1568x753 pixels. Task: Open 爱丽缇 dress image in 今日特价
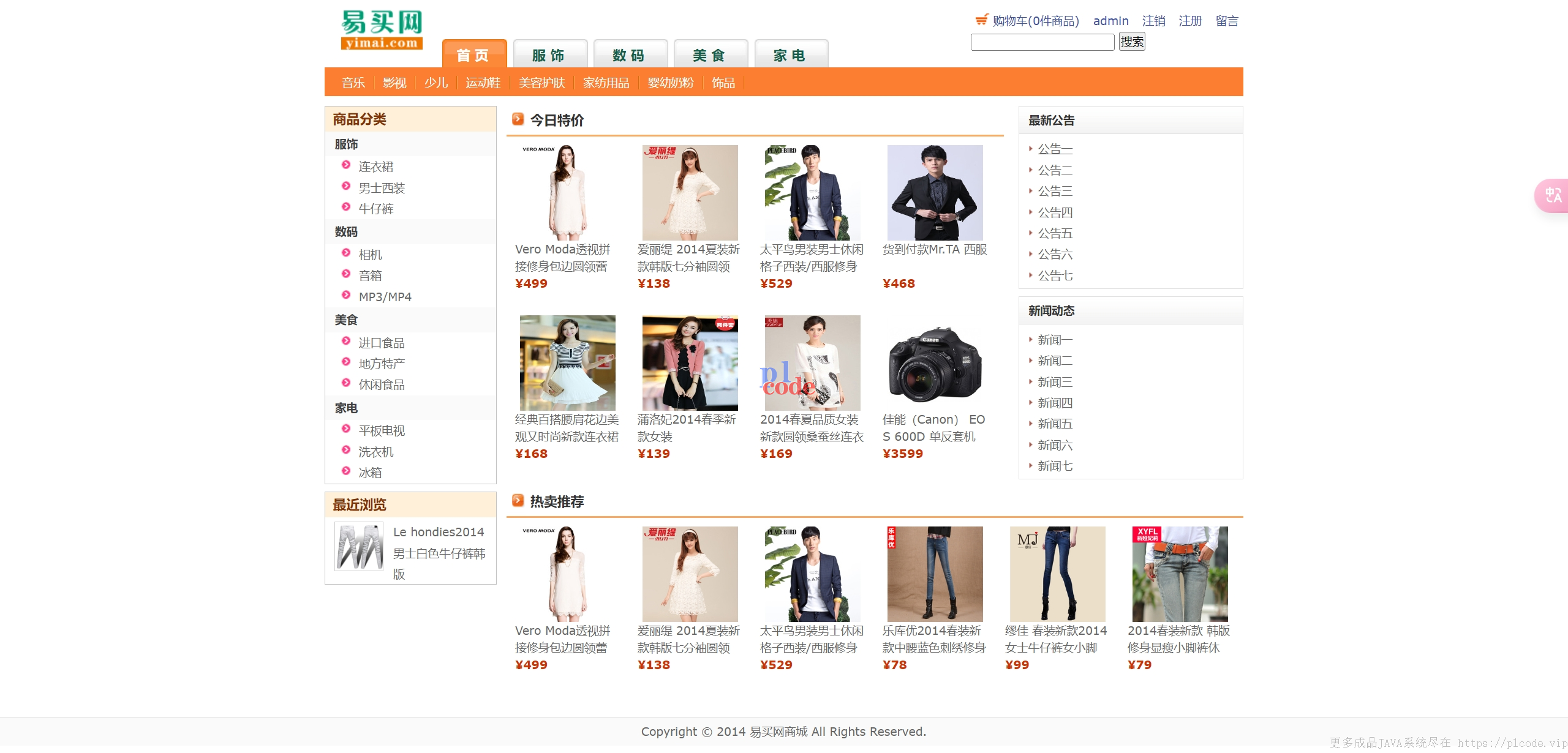690,193
